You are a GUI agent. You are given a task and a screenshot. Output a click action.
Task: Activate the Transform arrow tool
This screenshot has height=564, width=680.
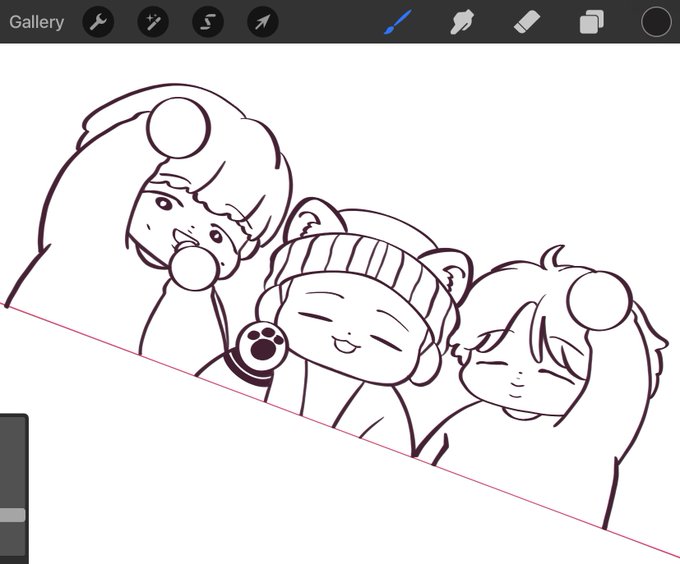pos(263,22)
